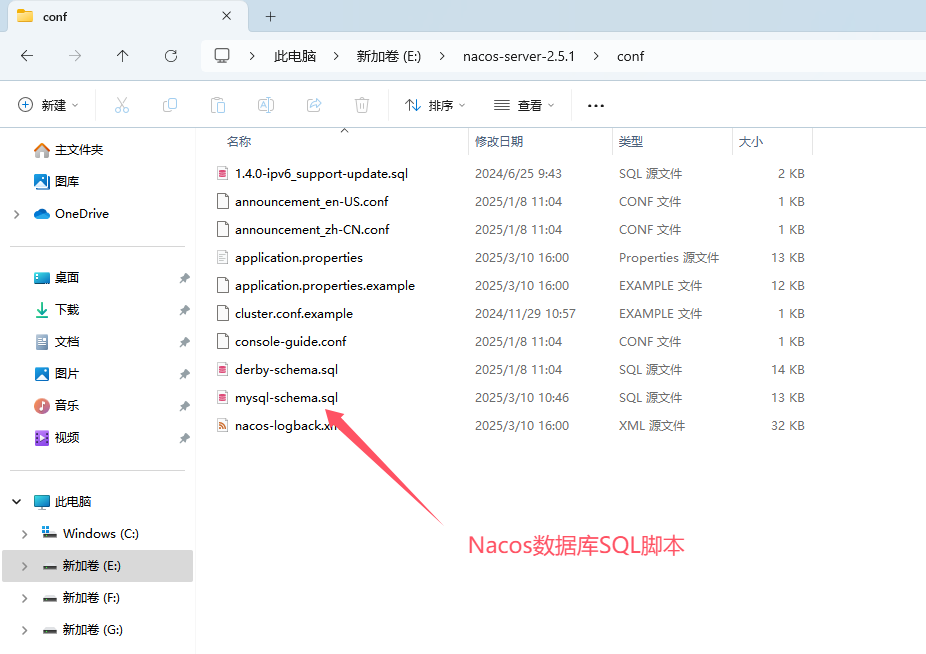Image resolution: width=926 pixels, height=654 pixels.
Task: Click the Paste clipboard icon
Action: pos(218,105)
